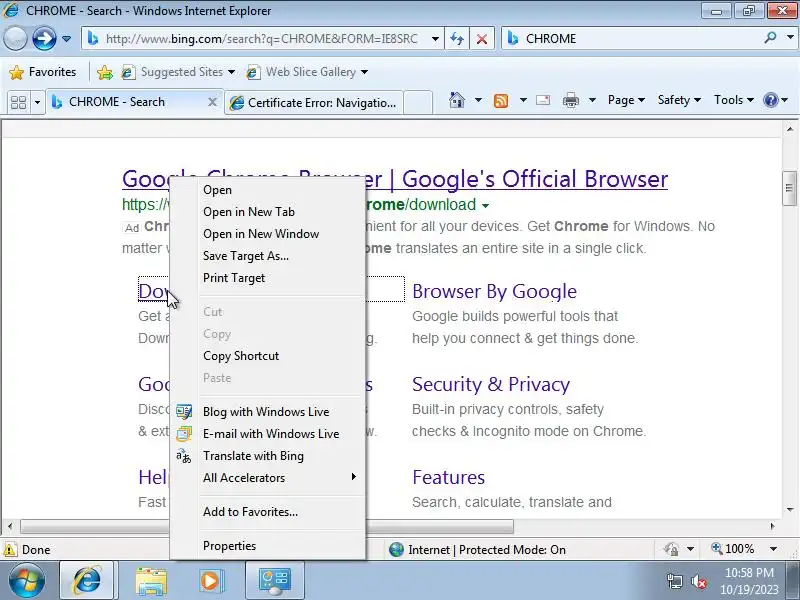Click the Quick Tabs grid icon
Image resolution: width=800 pixels, height=600 pixels.
18,103
